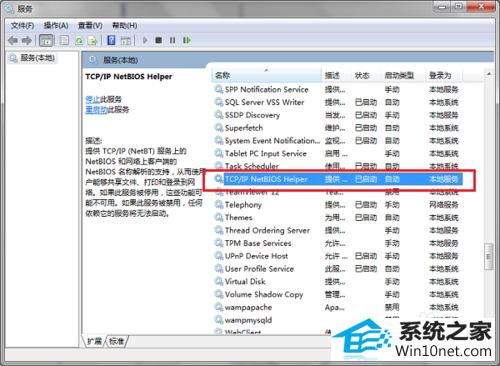Image resolution: width=500 pixels, height=366 pixels.
Task: Select the TCP/IP NetBIOS Helper row
Action: coord(337,179)
